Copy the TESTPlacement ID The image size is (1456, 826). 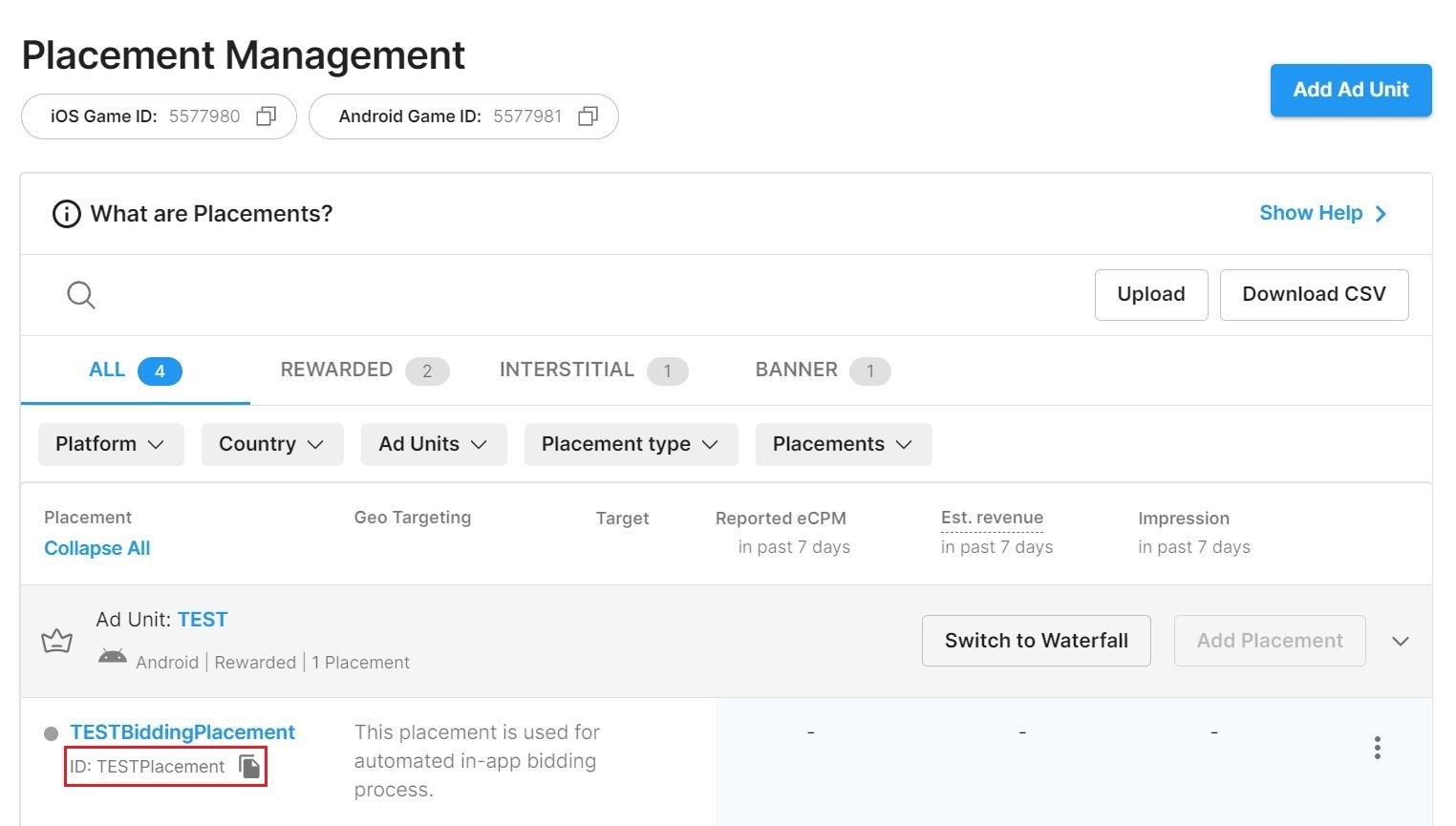[249, 767]
